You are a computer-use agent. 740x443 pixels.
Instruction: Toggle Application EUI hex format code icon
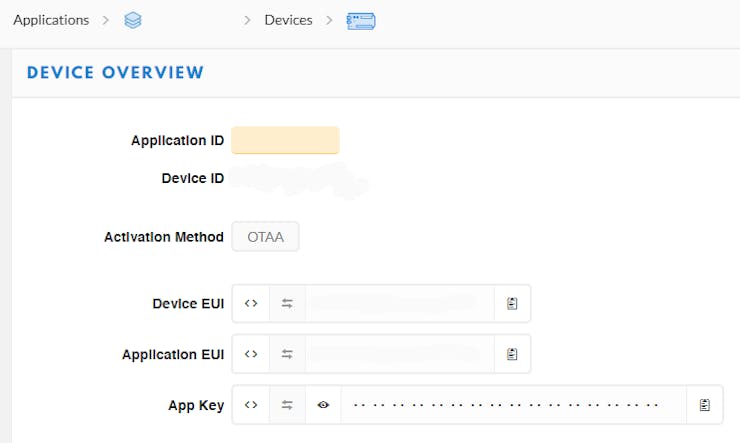point(251,354)
